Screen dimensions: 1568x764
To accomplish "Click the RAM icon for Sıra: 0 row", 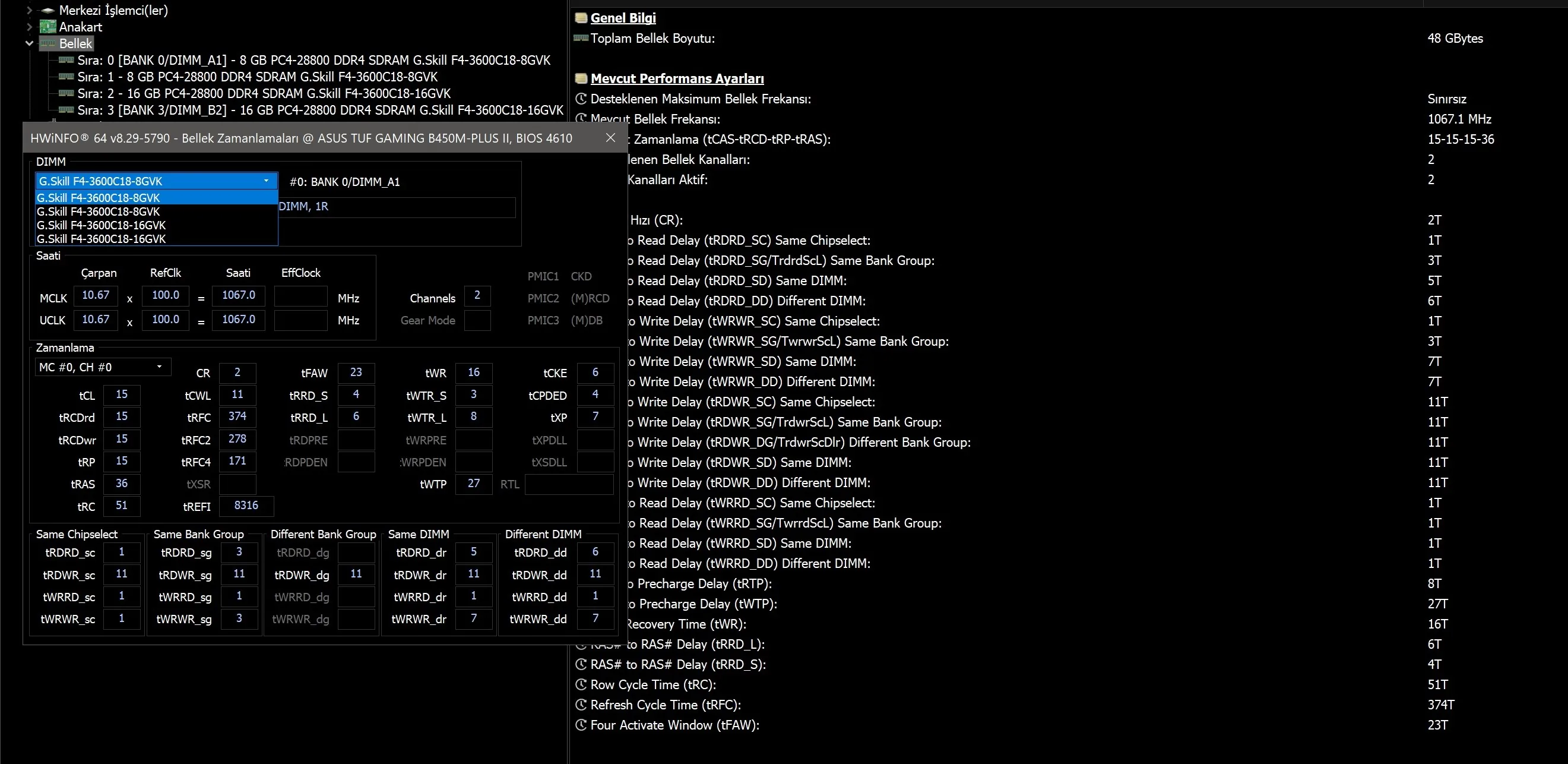I will [x=66, y=60].
